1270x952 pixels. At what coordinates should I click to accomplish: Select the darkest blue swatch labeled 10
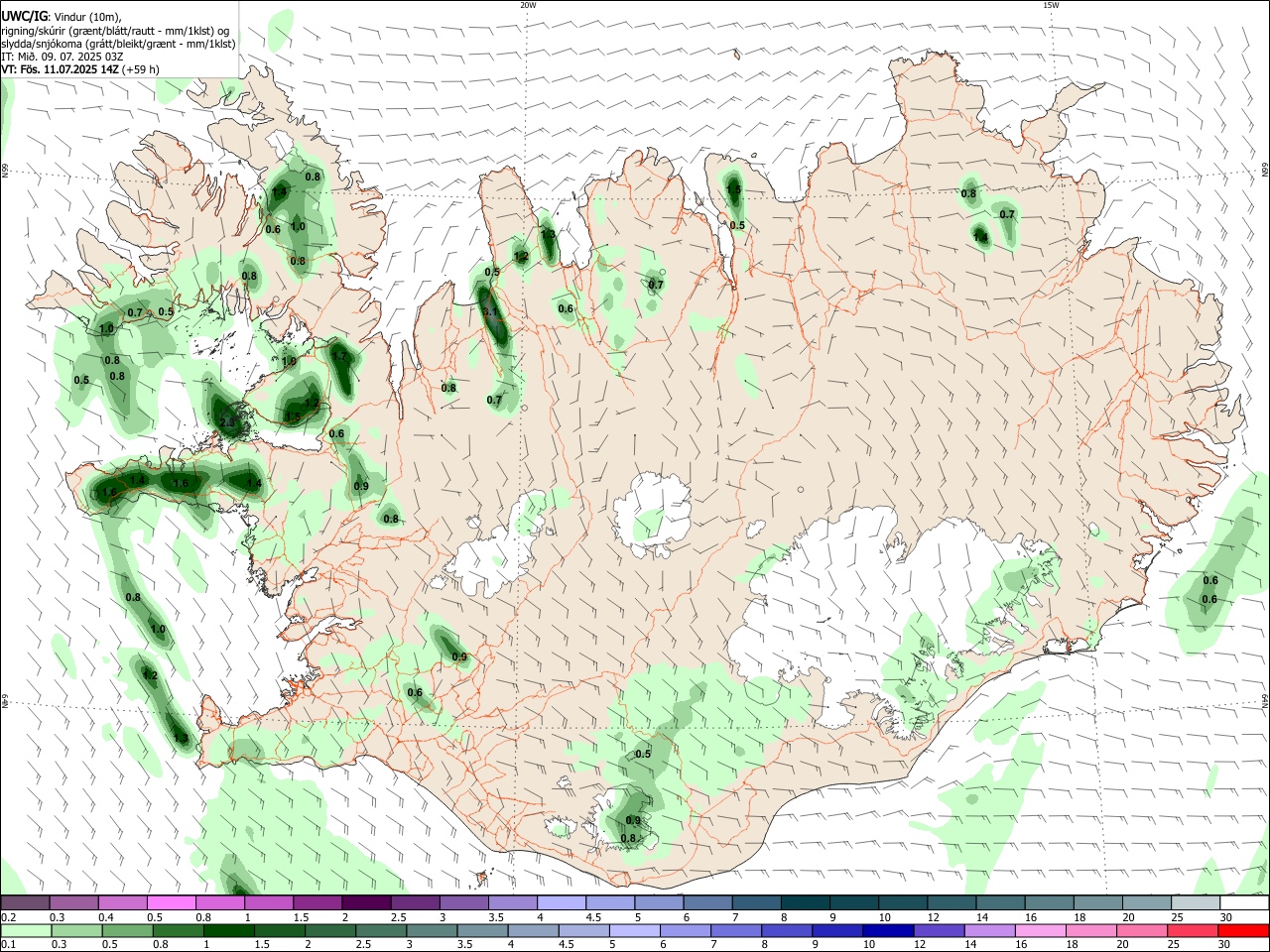click(887, 930)
